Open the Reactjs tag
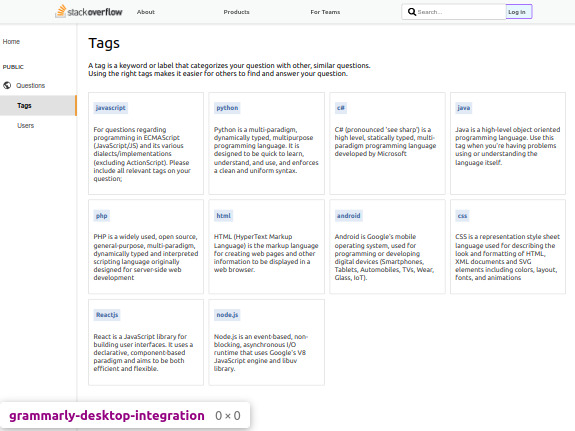The image size is (575, 431). [x=107, y=315]
